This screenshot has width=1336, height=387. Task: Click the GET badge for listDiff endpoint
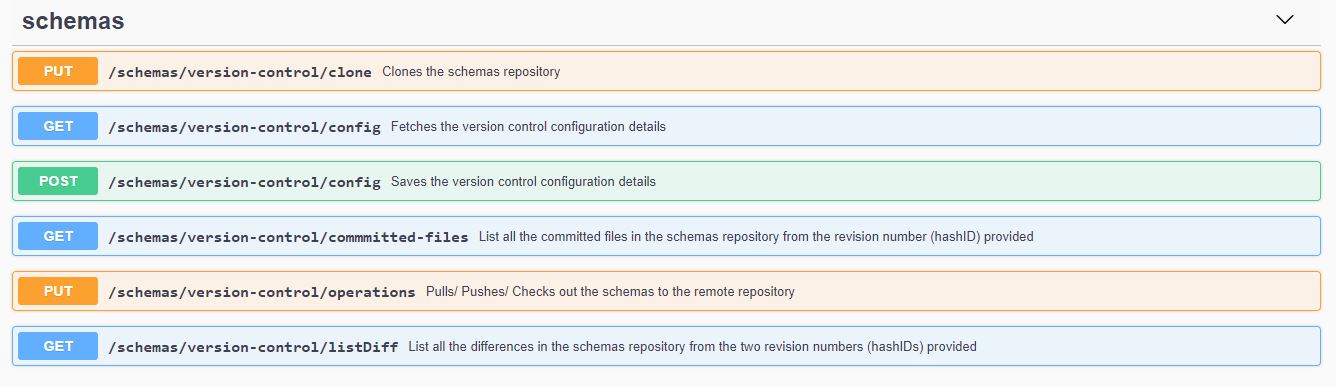click(x=58, y=346)
